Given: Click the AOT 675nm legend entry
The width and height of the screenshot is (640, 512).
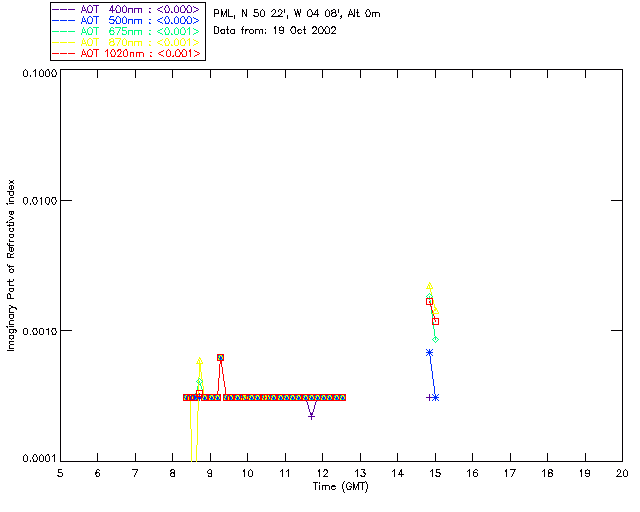Looking at the screenshot, I should pyautogui.click(x=126, y=31).
